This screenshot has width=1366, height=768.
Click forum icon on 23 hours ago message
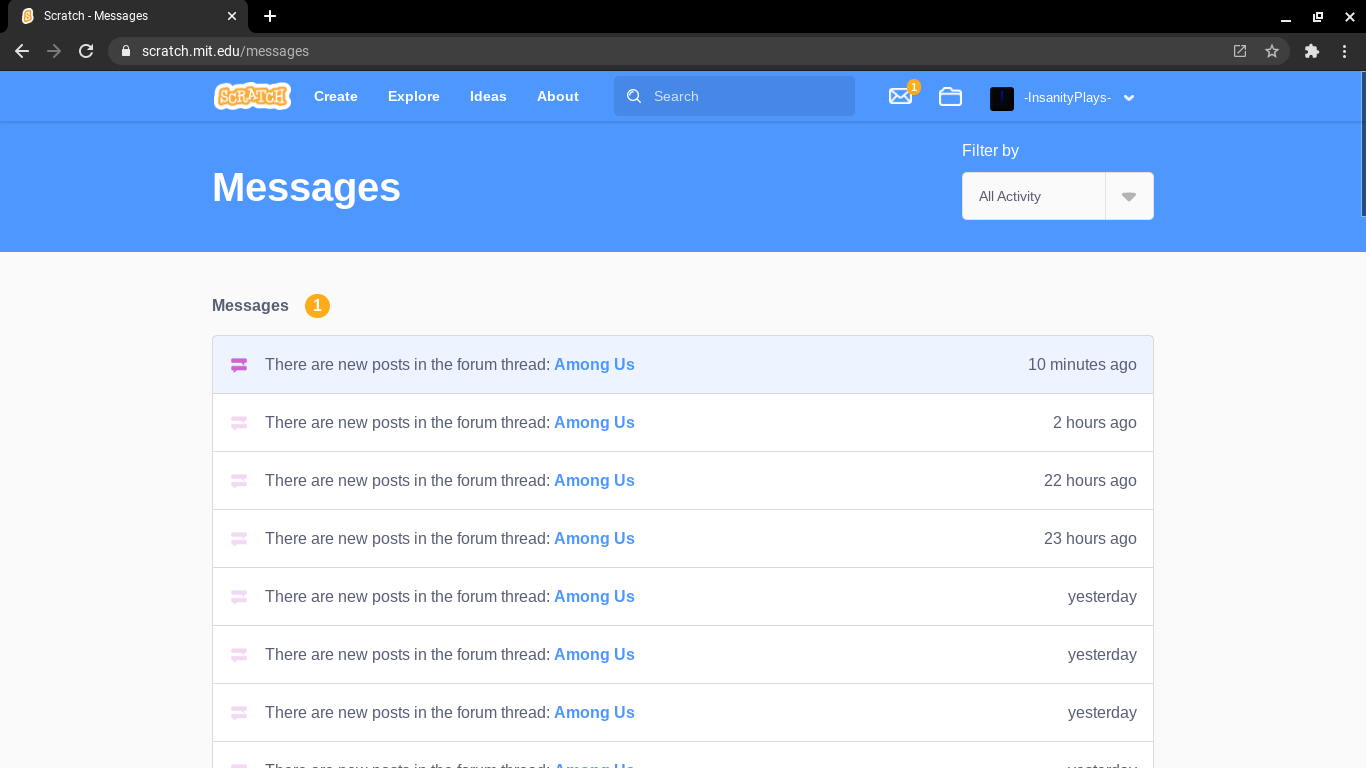tap(239, 539)
